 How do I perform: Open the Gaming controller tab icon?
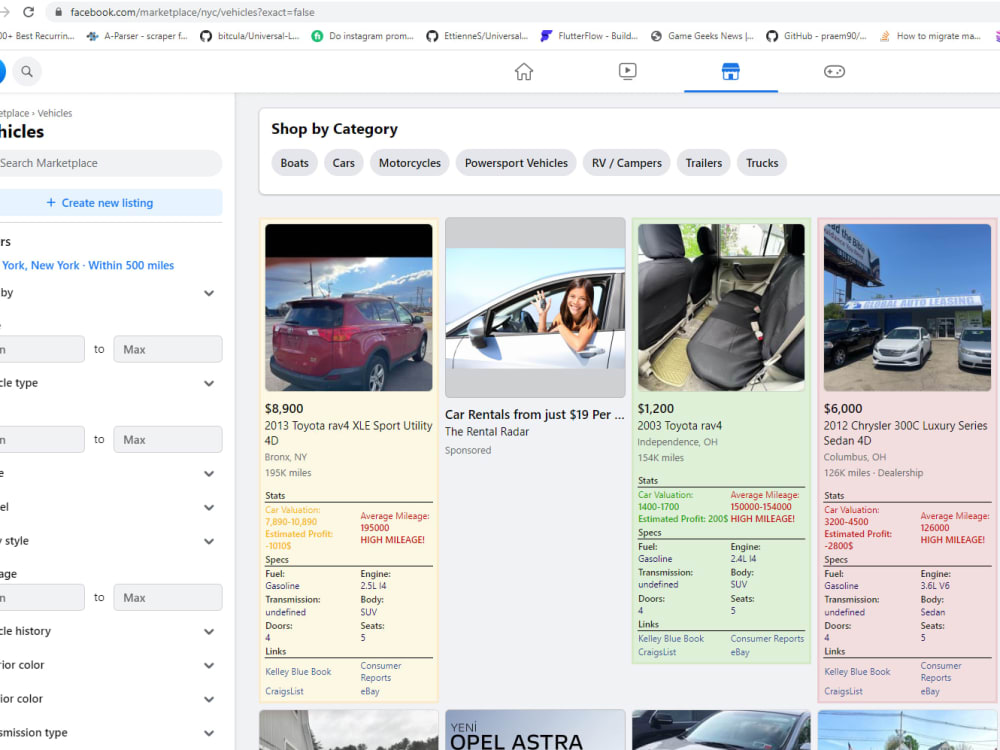834,71
